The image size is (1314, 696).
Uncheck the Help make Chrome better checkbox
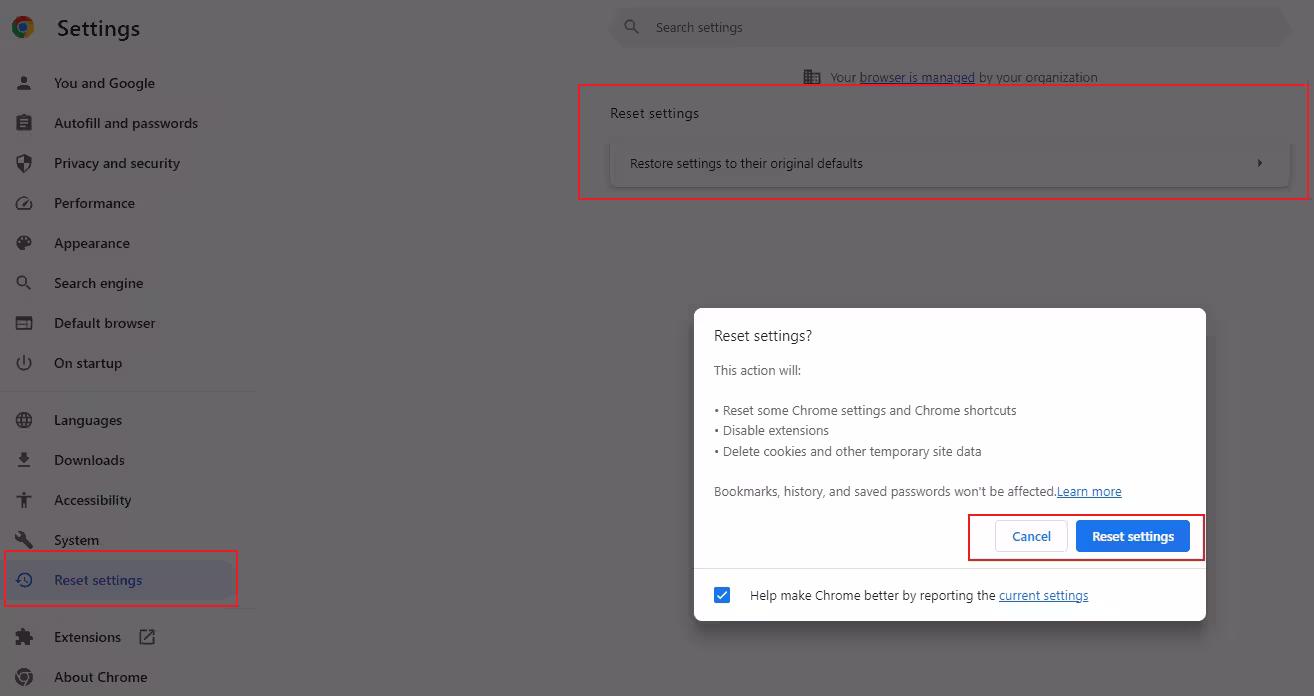click(722, 595)
